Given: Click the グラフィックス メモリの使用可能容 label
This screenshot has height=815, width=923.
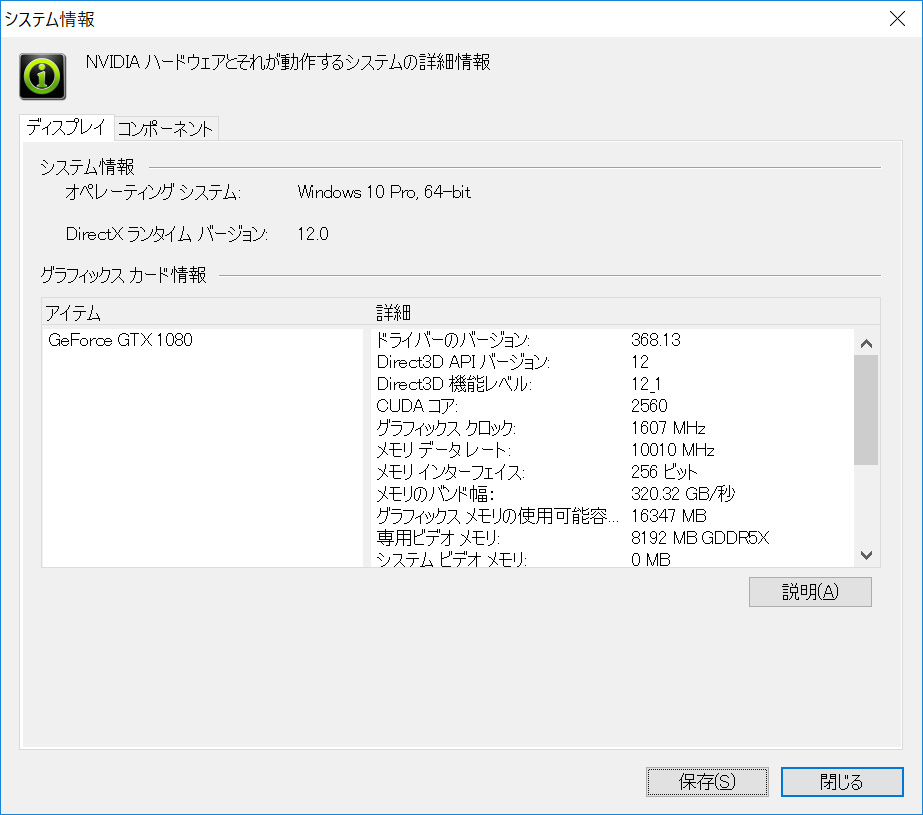Looking at the screenshot, I should tap(497, 516).
